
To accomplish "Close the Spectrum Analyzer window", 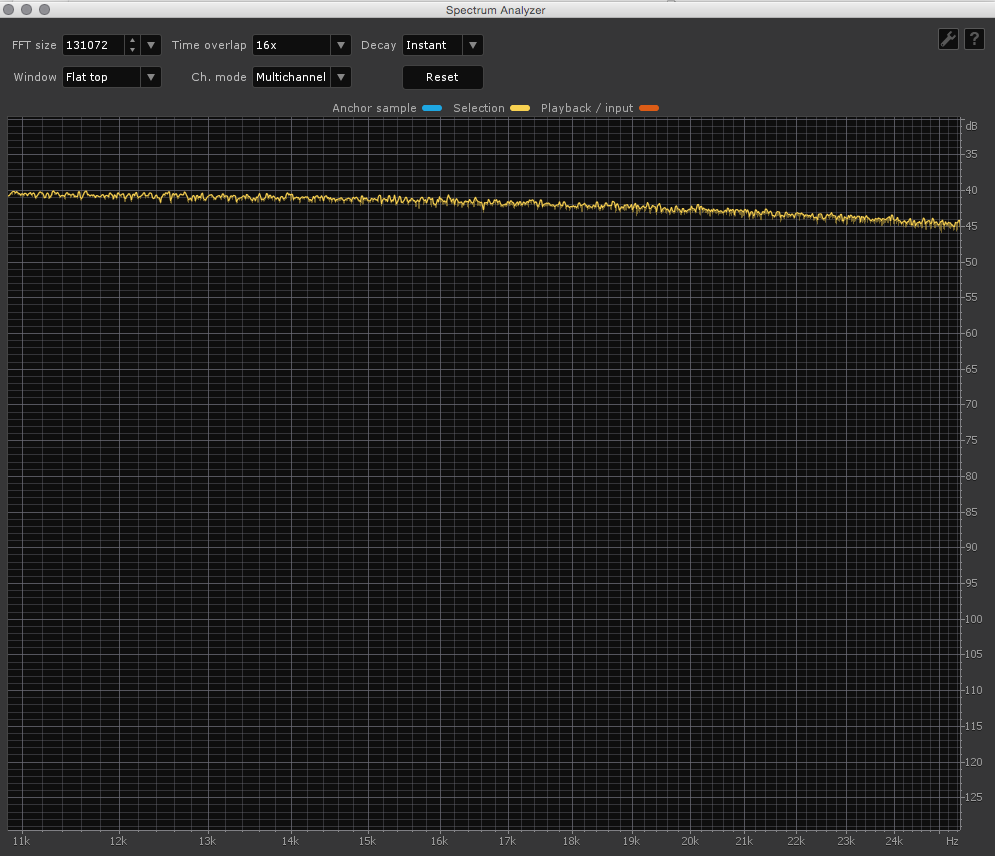I will pos(8,9).
